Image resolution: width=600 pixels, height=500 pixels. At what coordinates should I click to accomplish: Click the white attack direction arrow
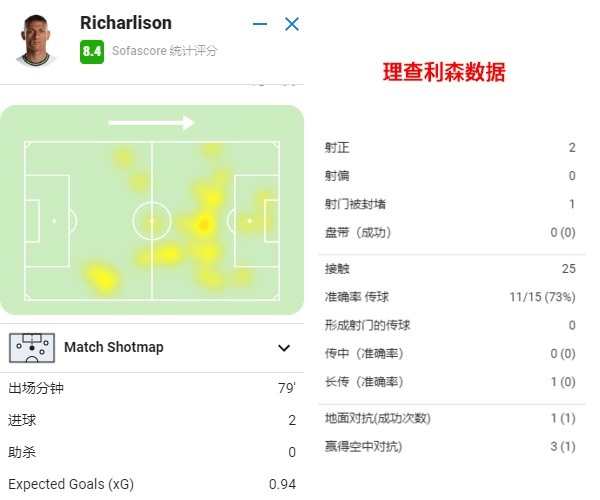point(152,123)
